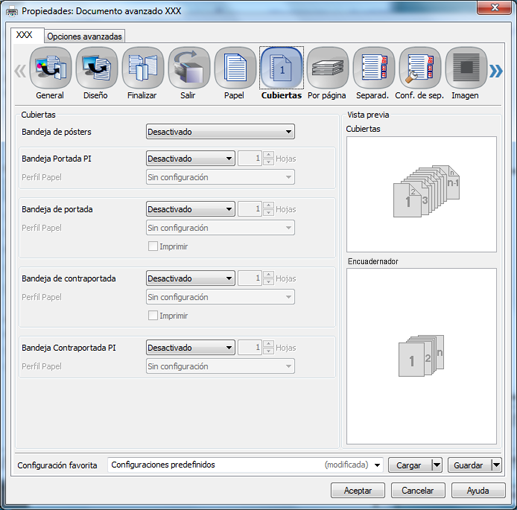Image resolution: width=517 pixels, height=510 pixels.
Task: Click the Salir printer output icon
Action: [x=189, y=68]
